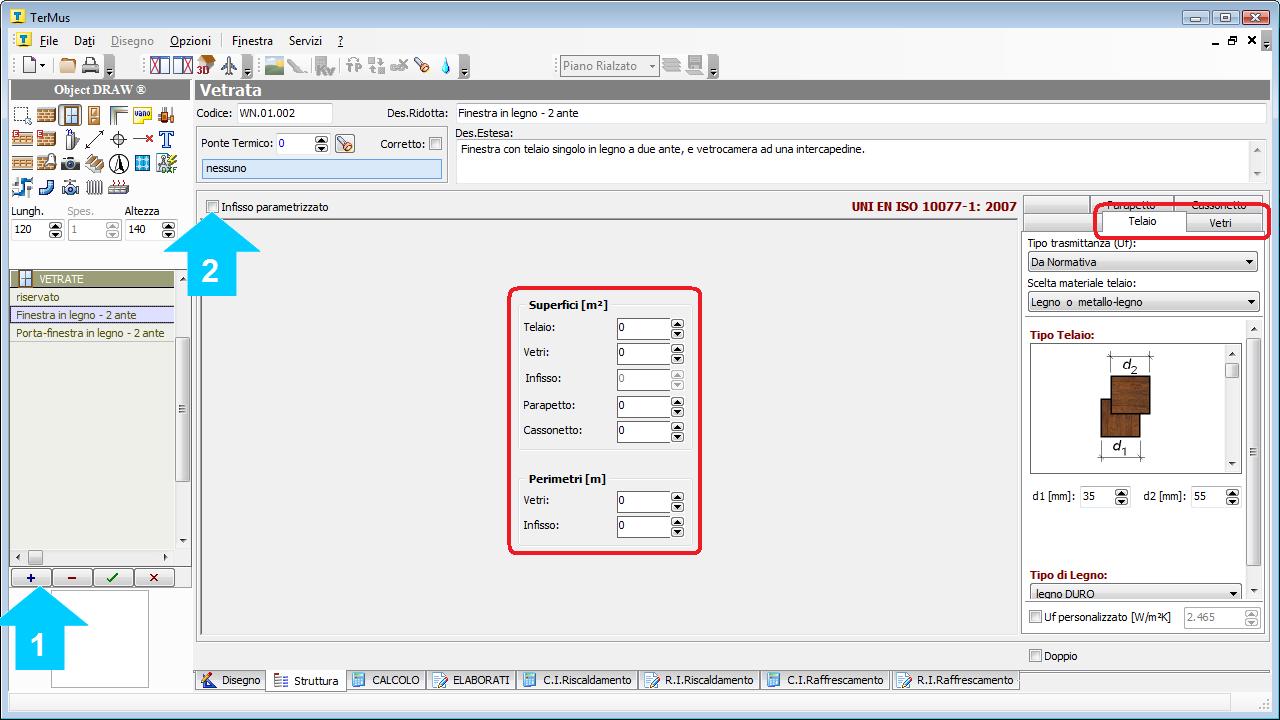Open the Finestra menu
The image size is (1280, 720).
tap(252, 41)
